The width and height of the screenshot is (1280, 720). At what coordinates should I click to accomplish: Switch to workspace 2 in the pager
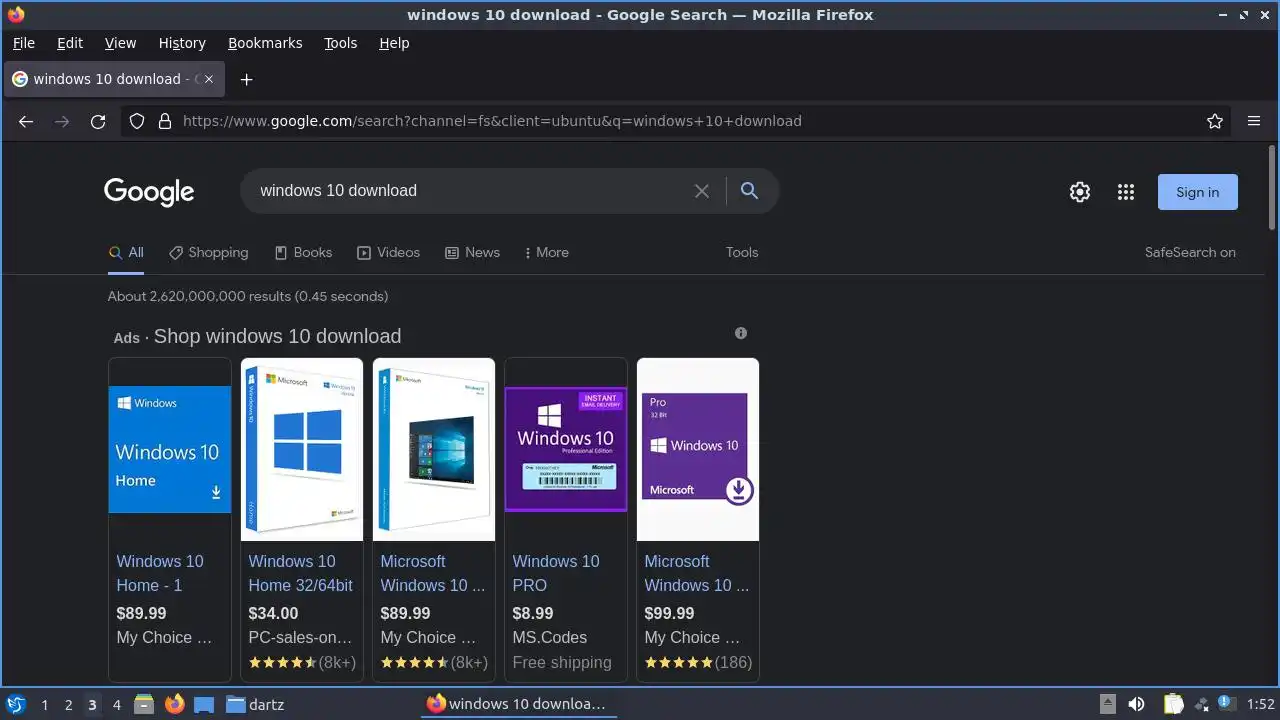click(68, 705)
